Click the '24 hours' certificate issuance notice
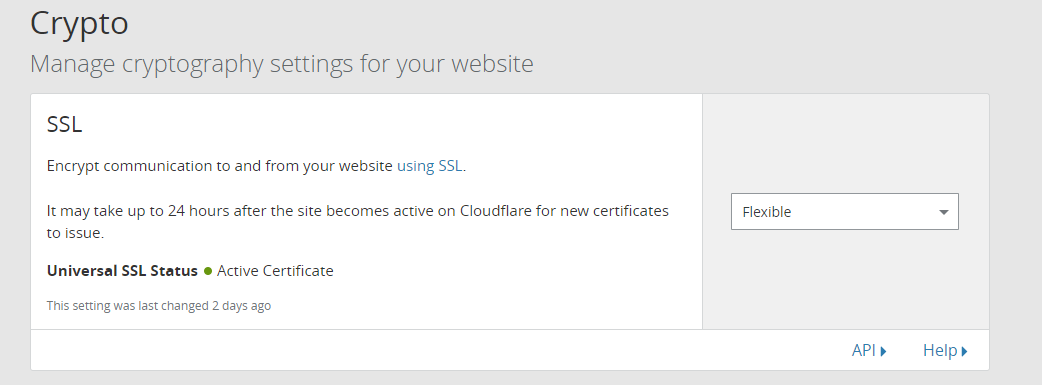 tap(358, 222)
